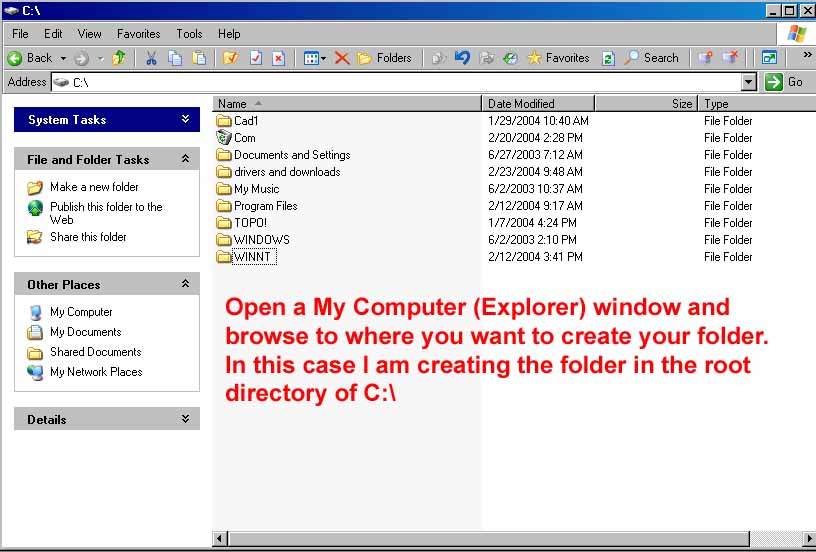Click the Make a new folder link
816x552 pixels.
[x=94, y=187]
